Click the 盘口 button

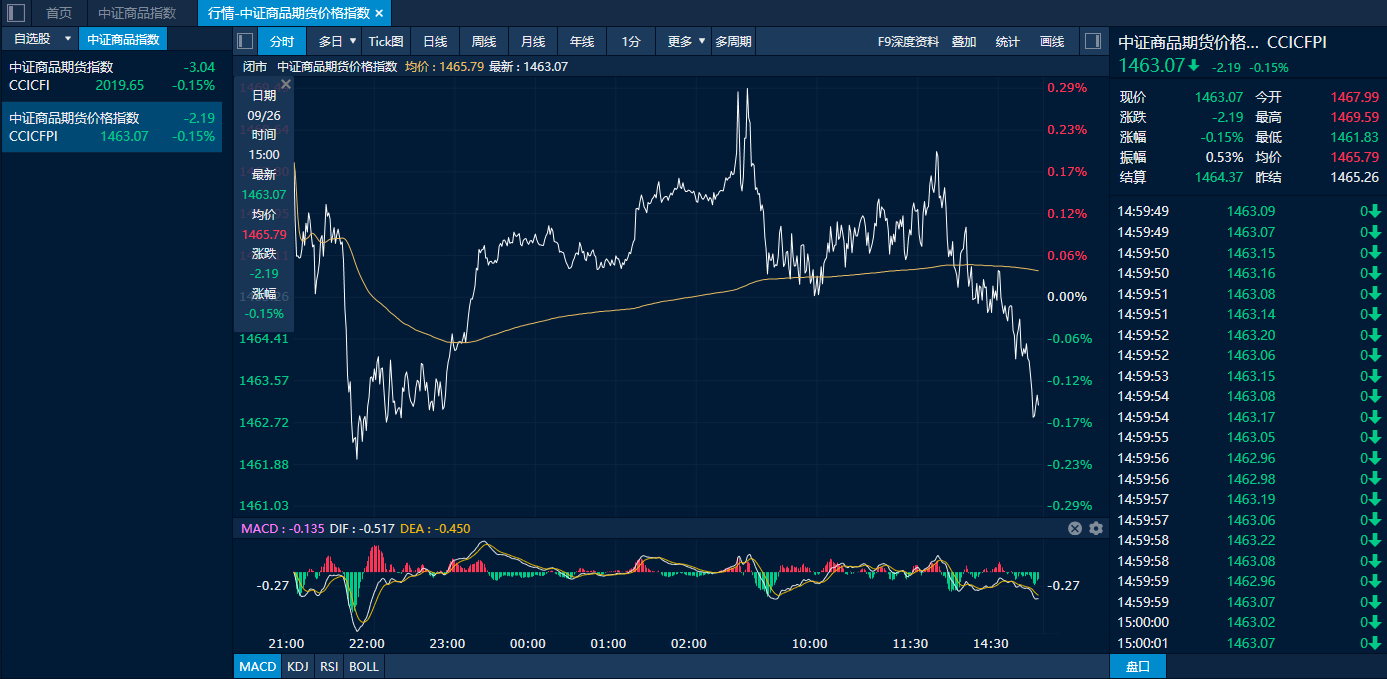1138,666
